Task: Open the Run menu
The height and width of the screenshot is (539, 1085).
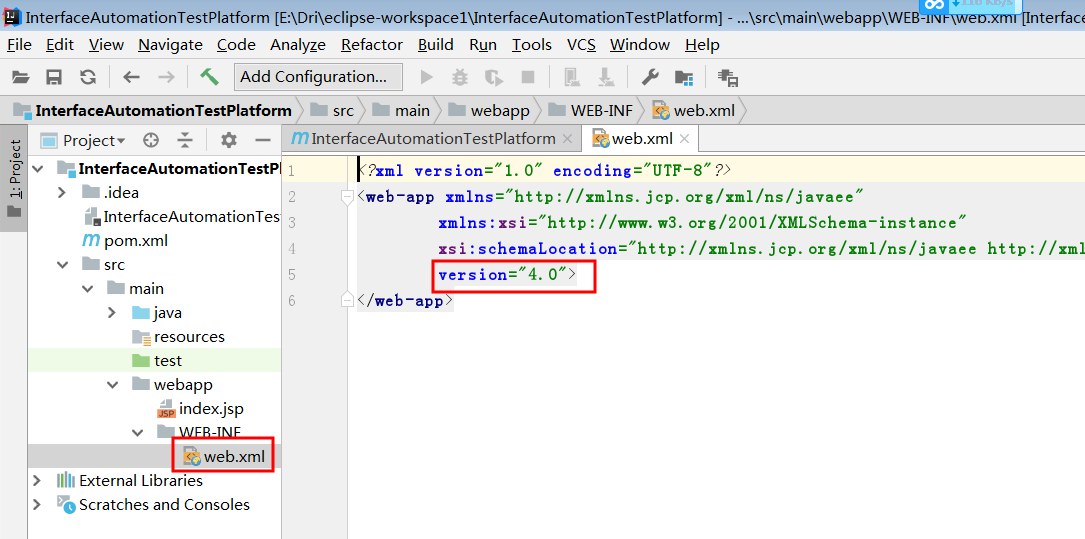Action: click(483, 45)
